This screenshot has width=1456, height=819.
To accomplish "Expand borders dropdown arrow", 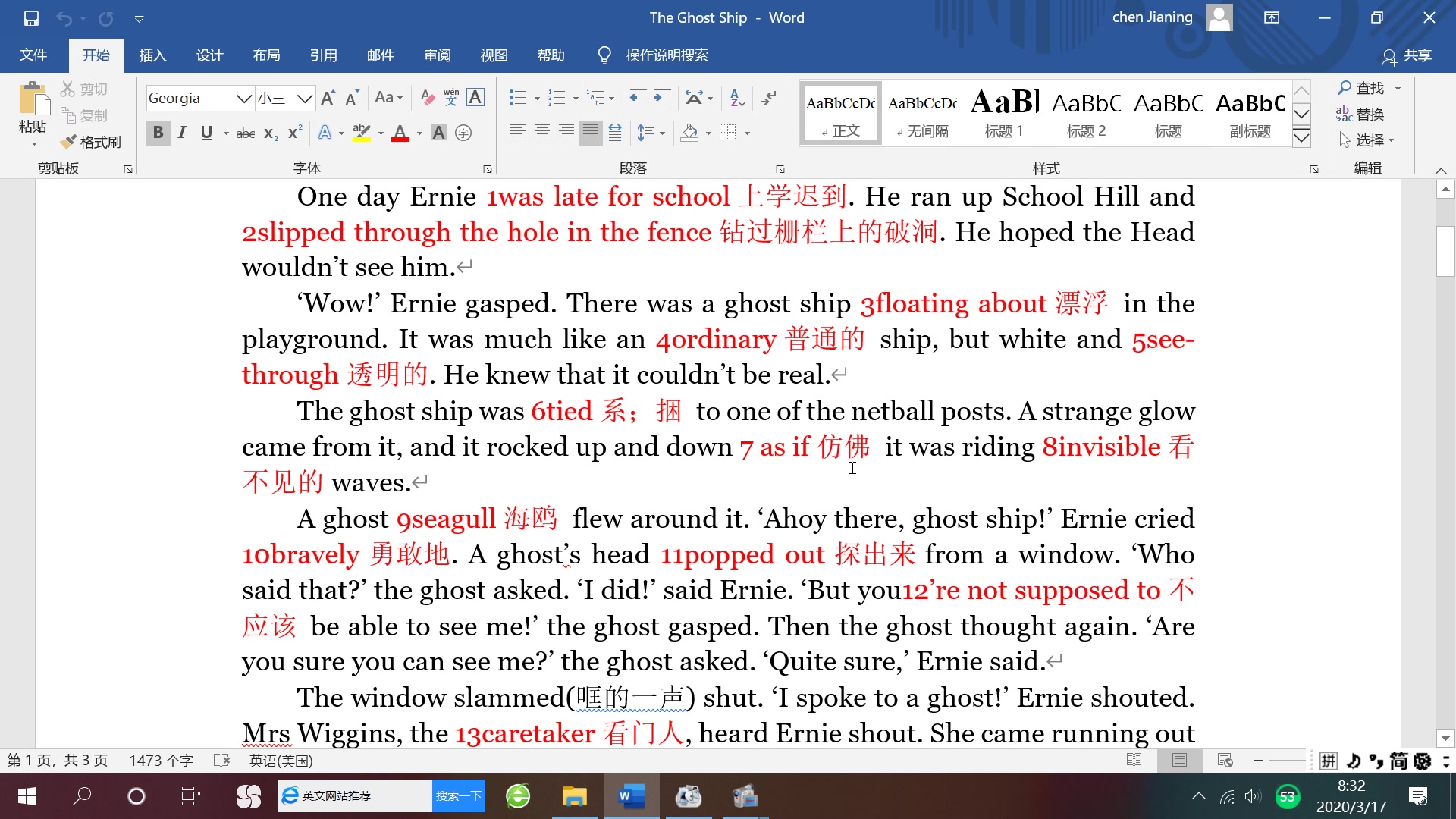I will pos(747,134).
